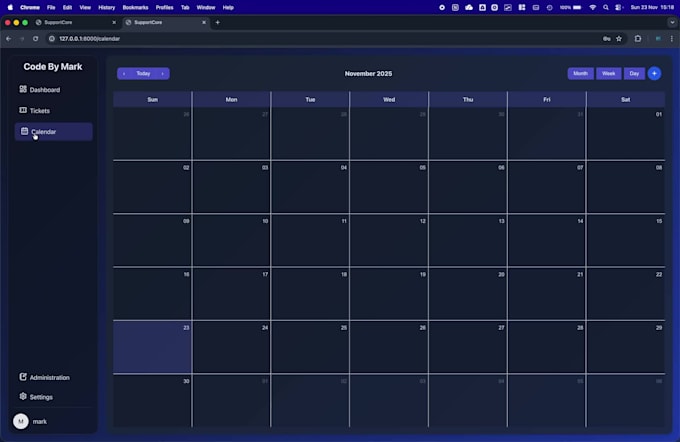Select November 19 day cell
The width and height of the screenshot is (680, 442).
(x=389, y=294)
